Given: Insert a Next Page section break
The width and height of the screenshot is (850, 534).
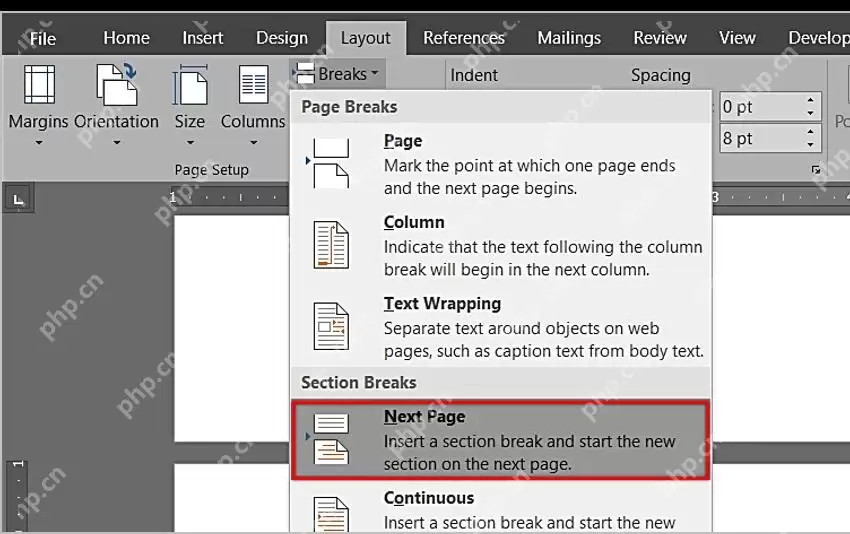Looking at the screenshot, I should tap(500, 440).
